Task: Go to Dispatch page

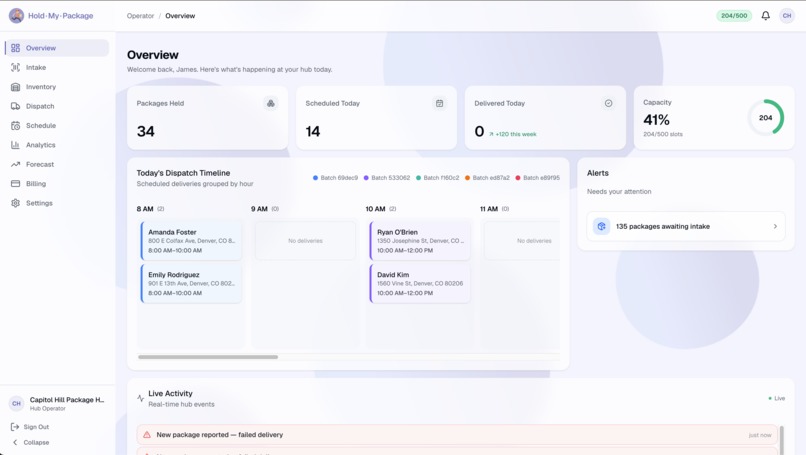Action: pos(58,106)
